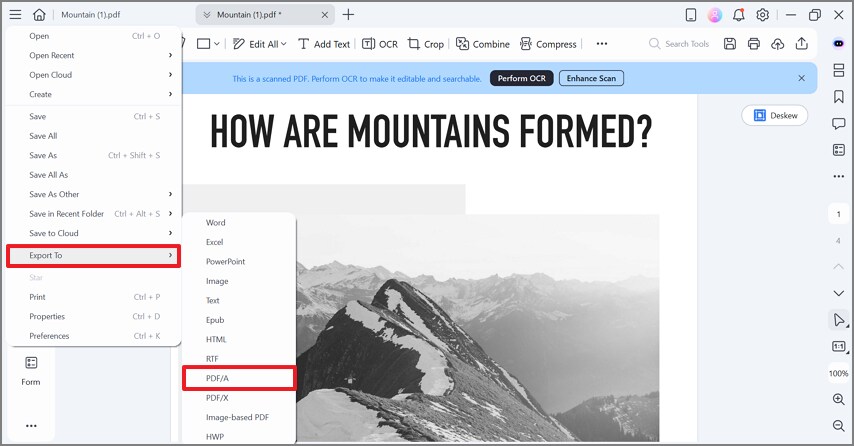Open the user avatar profile
The image size is (854, 446).
(x=715, y=15)
